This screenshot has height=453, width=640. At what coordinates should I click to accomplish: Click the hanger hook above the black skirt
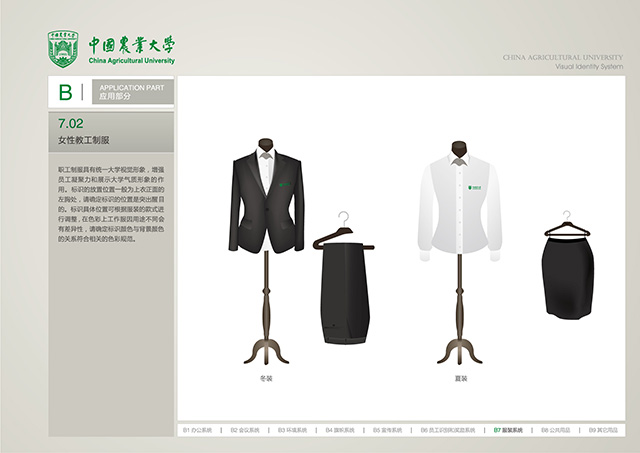(x=566, y=217)
